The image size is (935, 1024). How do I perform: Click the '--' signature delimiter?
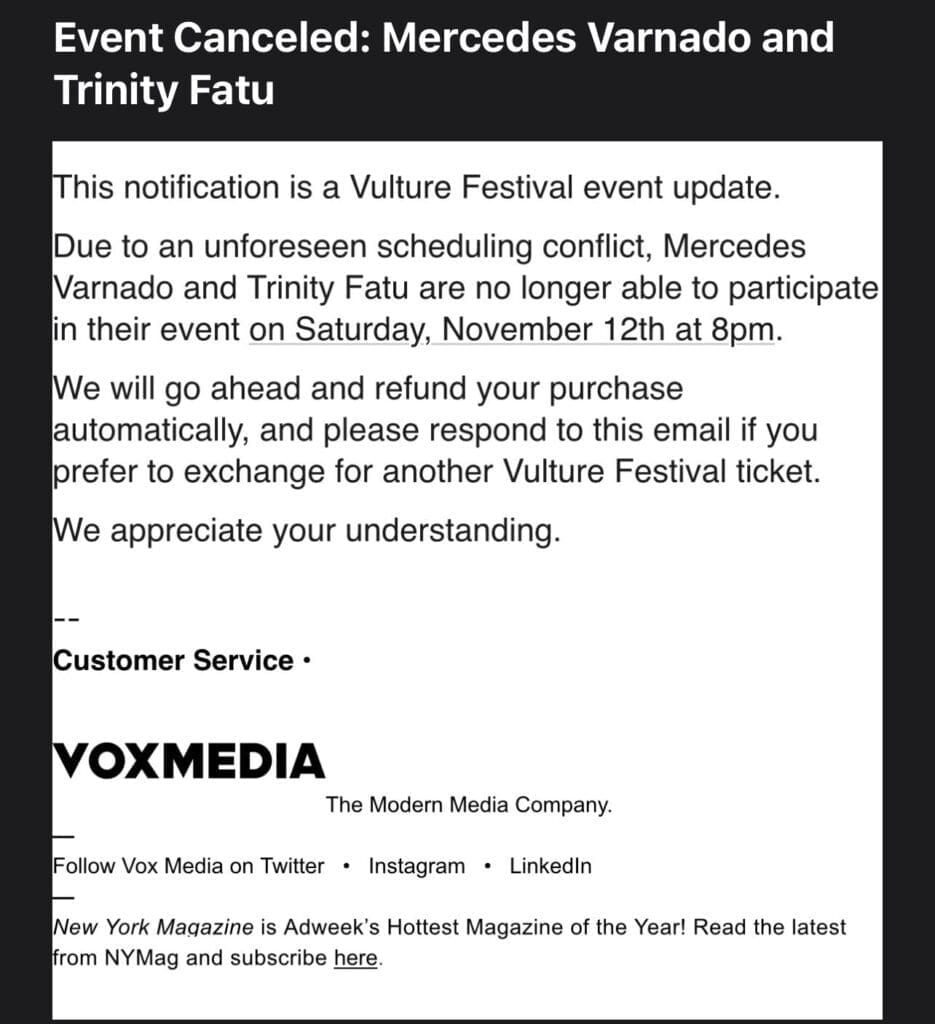pos(66,619)
